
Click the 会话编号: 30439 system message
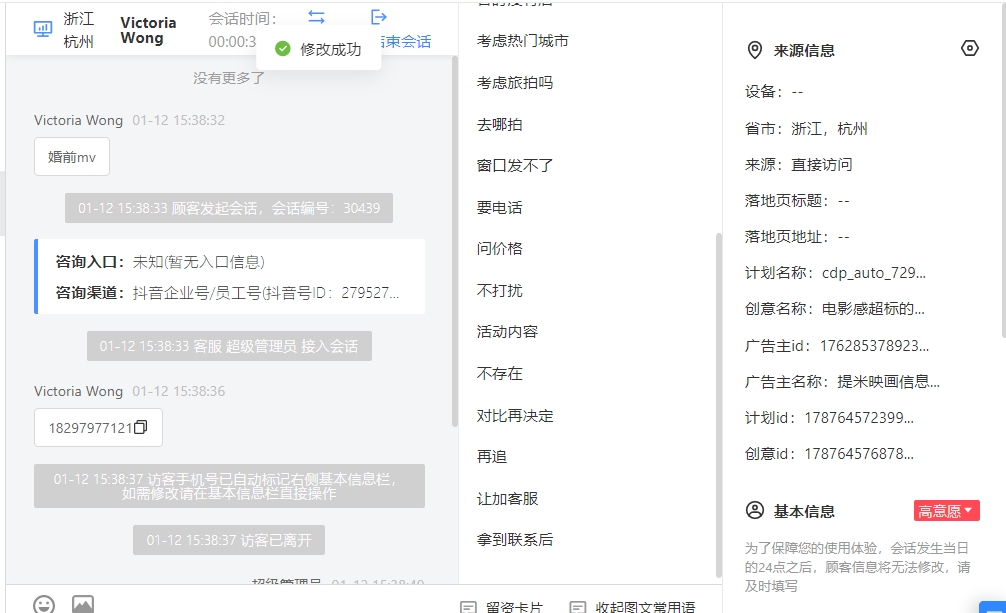tap(229, 208)
